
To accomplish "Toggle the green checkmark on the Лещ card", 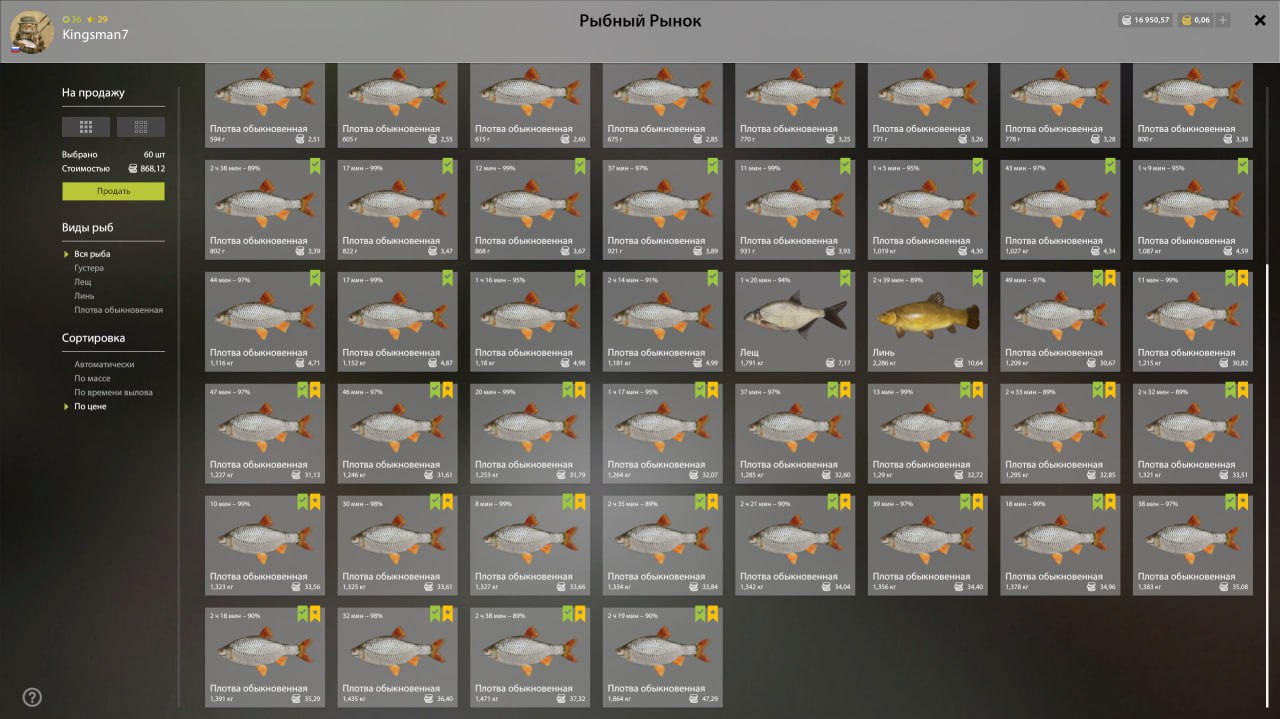I will [x=845, y=278].
